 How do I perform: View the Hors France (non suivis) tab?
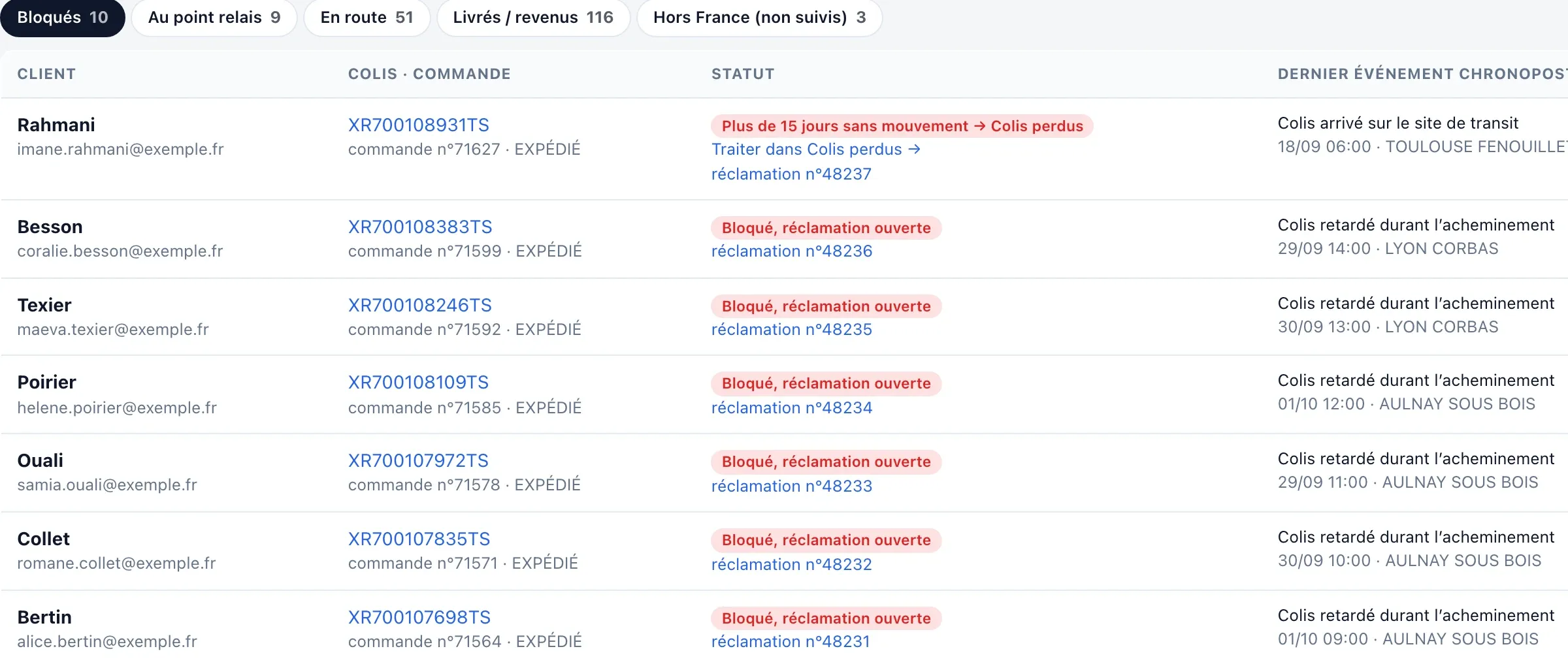point(760,18)
